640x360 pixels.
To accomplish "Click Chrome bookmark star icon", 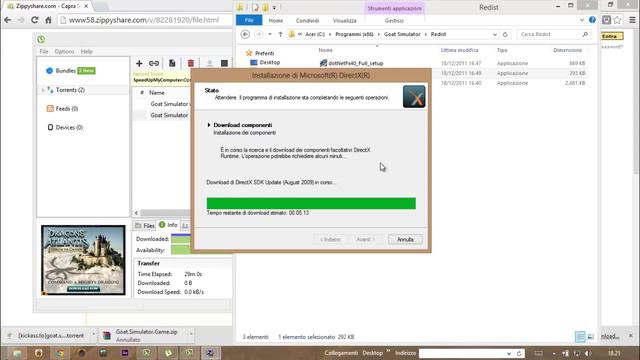I will click(618, 20).
